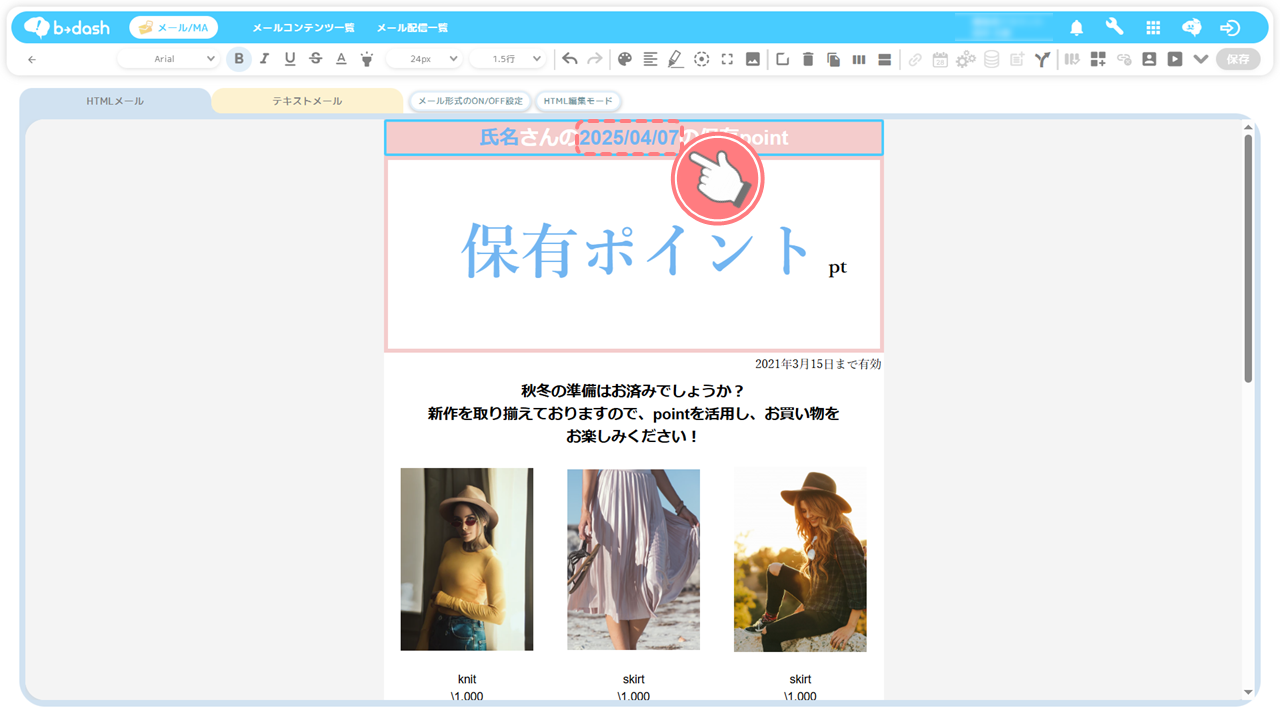Click the knit product label
Image resolution: width=1280 pixels, height=720 pixels.
click(467, 679)
